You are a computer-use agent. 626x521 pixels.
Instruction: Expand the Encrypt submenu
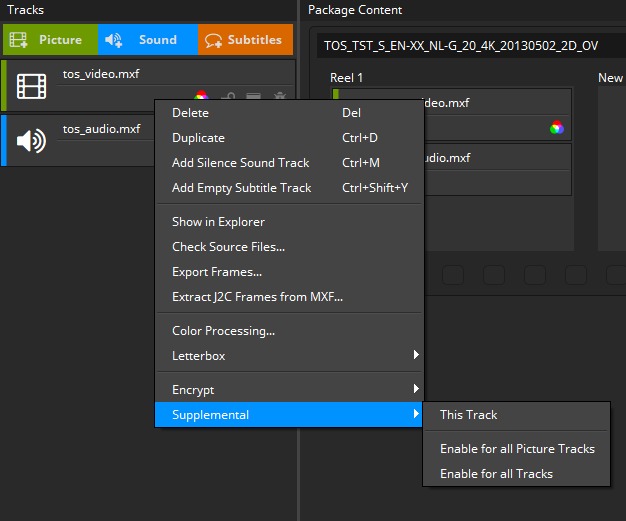click(x=290, y=390)
